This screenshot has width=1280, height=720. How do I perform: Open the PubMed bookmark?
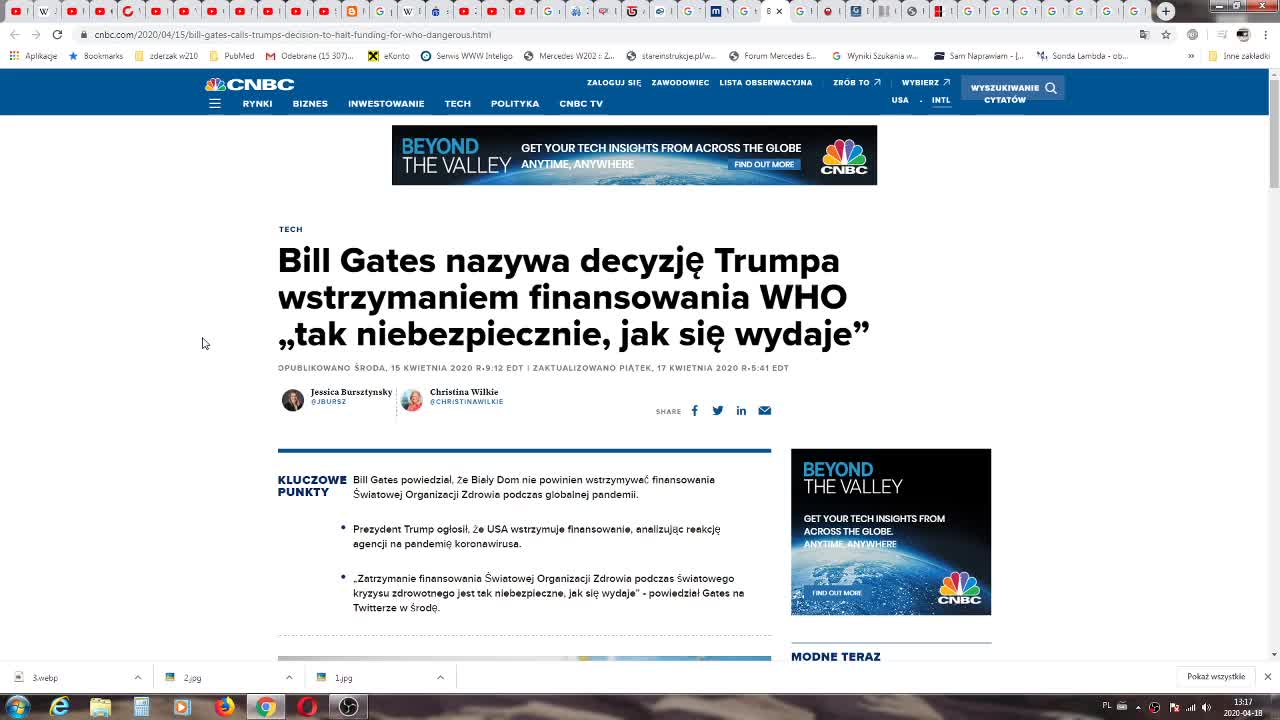231,56
